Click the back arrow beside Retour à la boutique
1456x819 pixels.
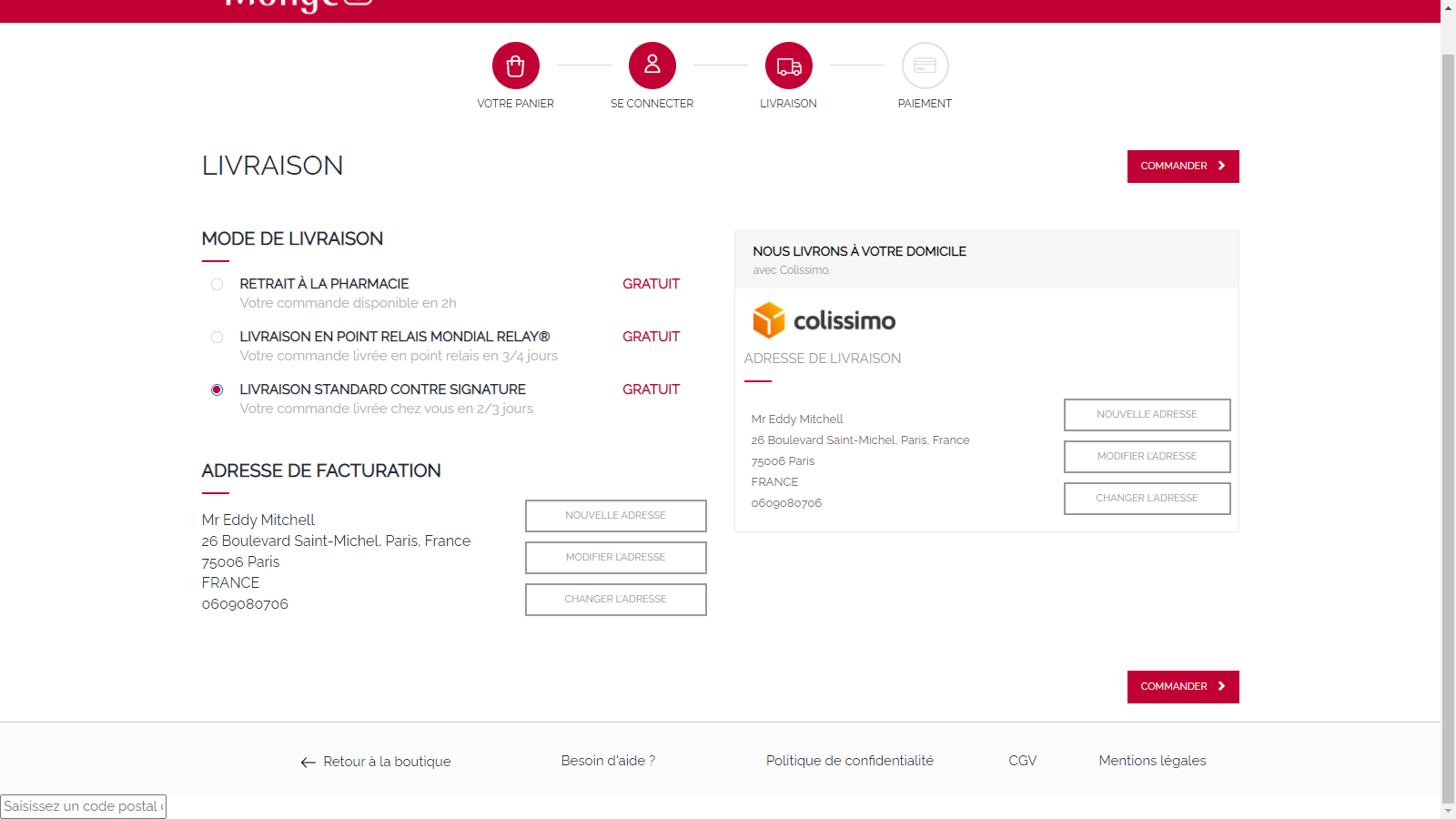coord(308,763)
